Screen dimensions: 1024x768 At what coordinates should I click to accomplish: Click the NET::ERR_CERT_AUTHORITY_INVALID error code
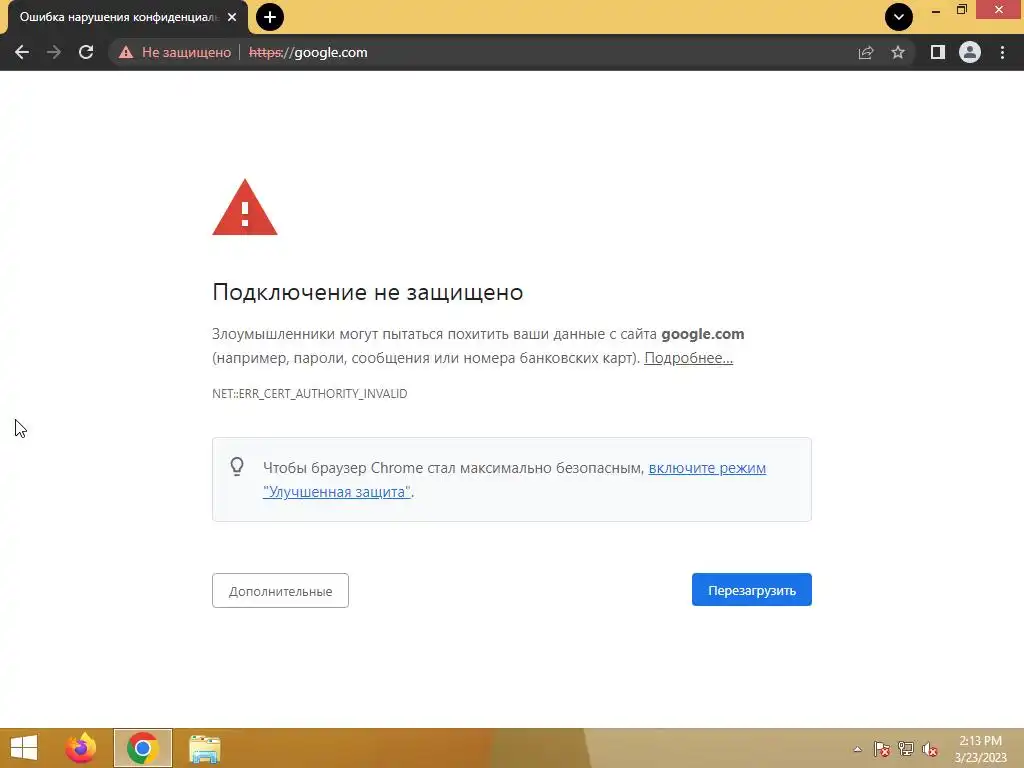pyautogui.click(x=310, y=394)
